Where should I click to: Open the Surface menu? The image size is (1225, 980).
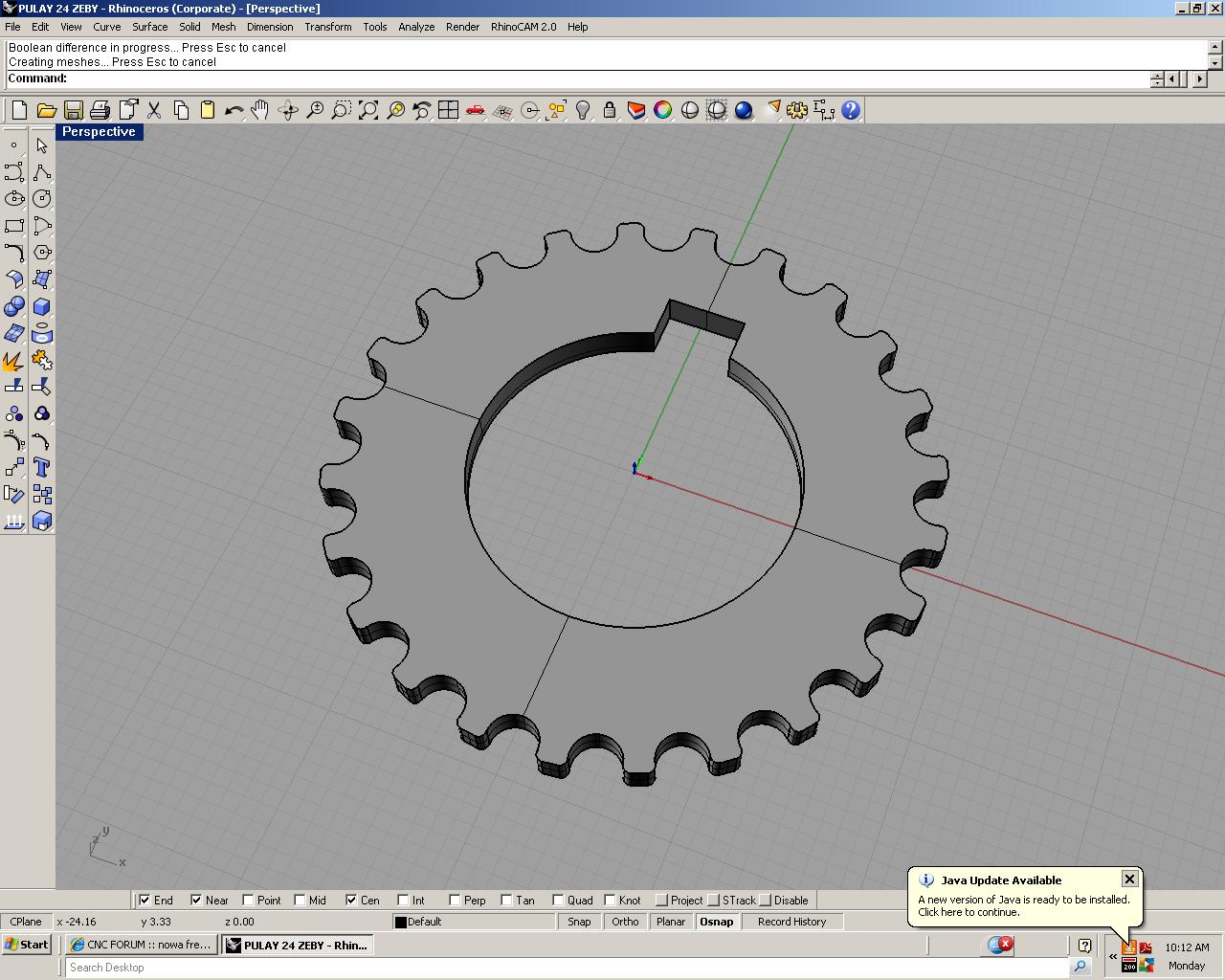tap(150, 27)
